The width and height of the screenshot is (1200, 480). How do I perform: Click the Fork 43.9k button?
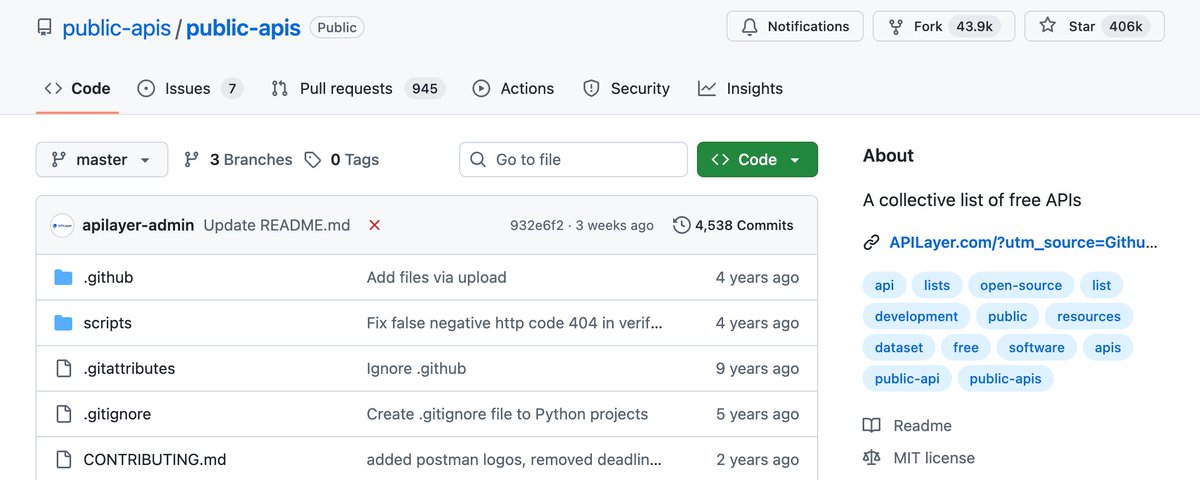[944, 27]
